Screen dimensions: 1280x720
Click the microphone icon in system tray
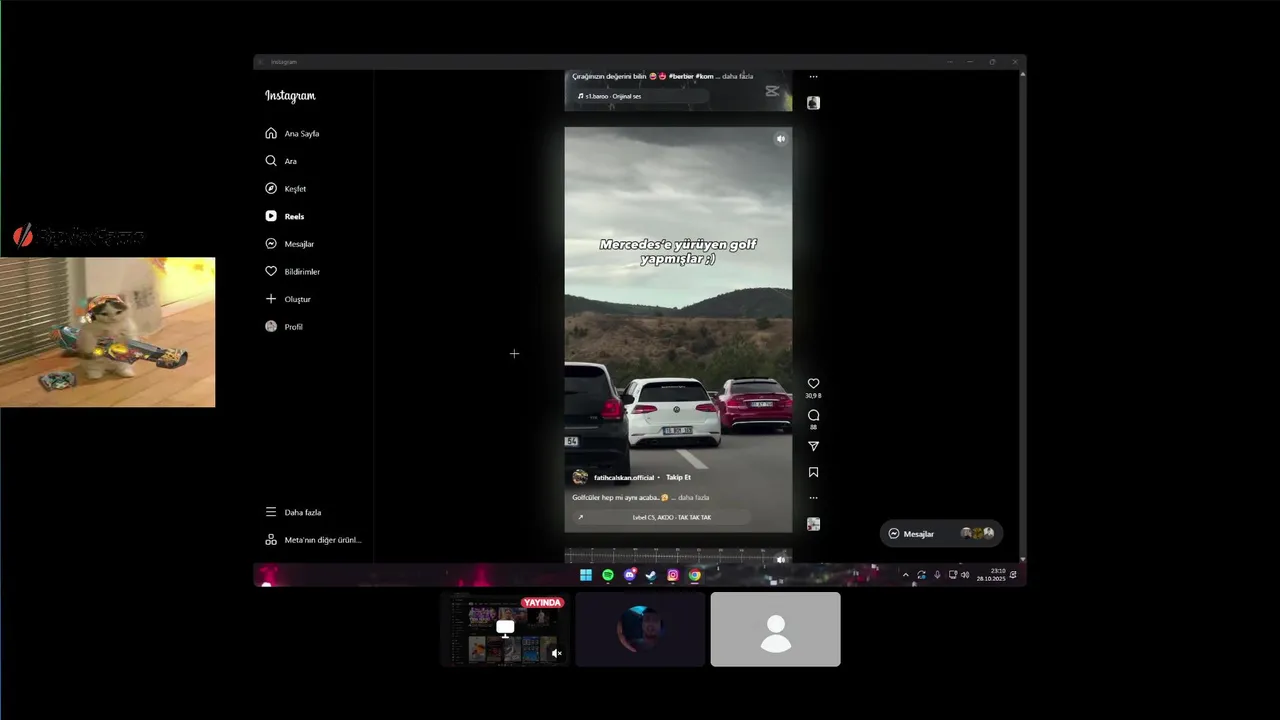point(937,575)
